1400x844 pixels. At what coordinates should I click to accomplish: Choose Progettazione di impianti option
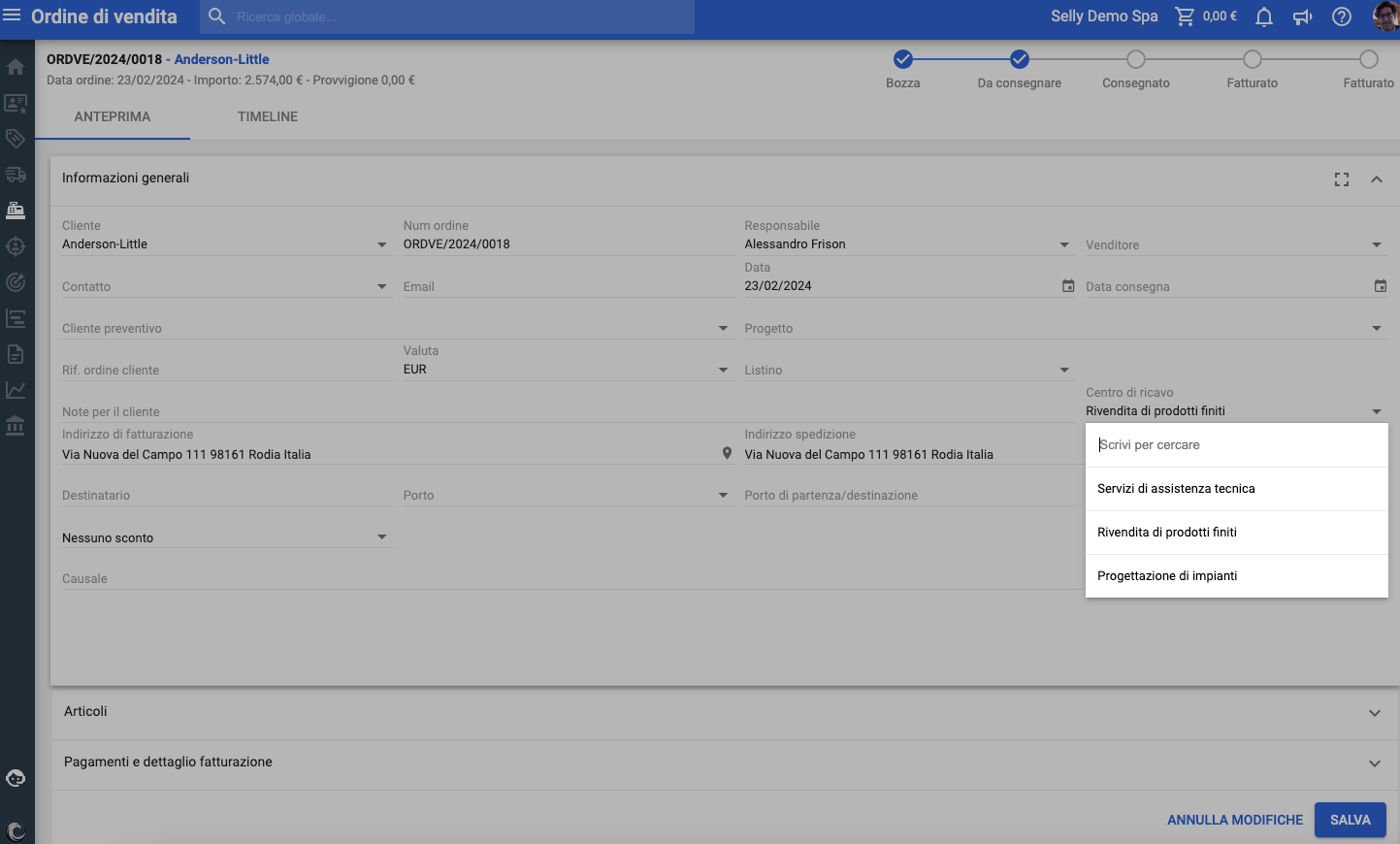[1167, 576]
